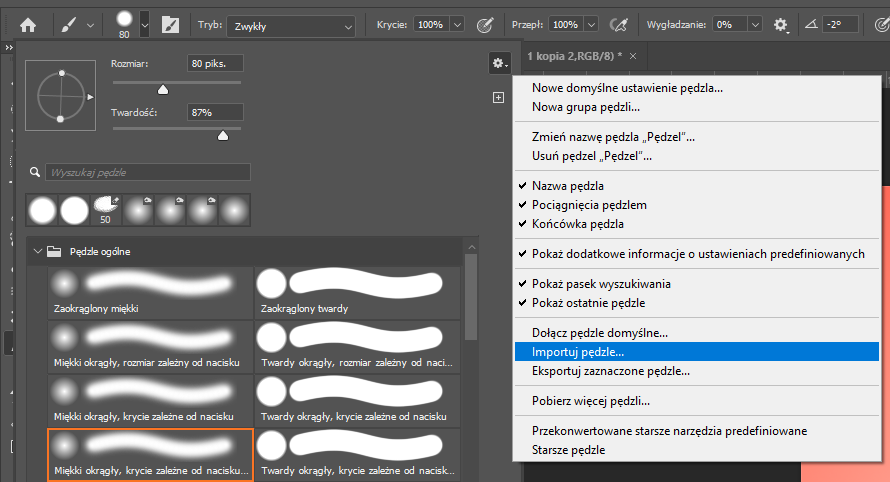Choose "Importuj pędzle..." from menu
The height and width of the screenshot is (482, 890).
pyautogui.click(x=578, y=352)
